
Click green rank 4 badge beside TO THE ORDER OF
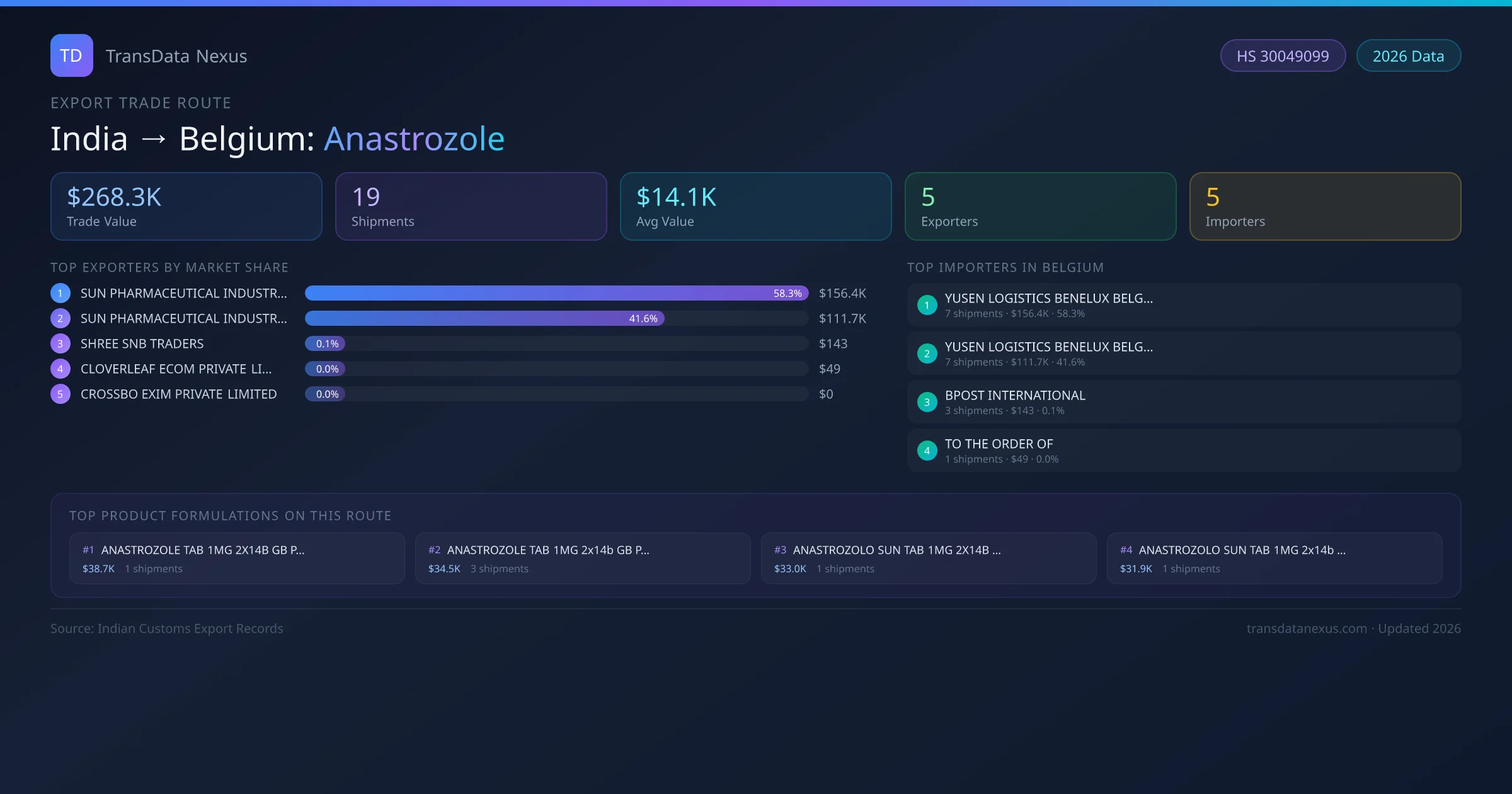click(x=927, y=451)
